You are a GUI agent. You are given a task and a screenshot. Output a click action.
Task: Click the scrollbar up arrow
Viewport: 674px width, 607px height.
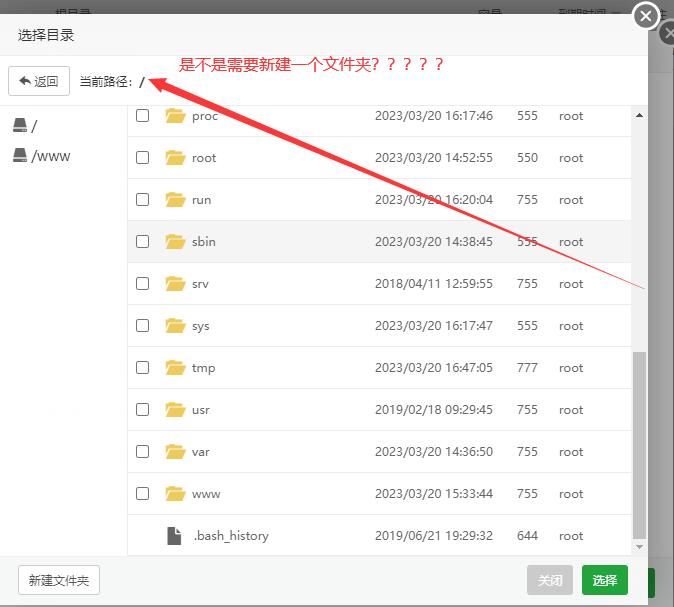click(x=639, y=115)
